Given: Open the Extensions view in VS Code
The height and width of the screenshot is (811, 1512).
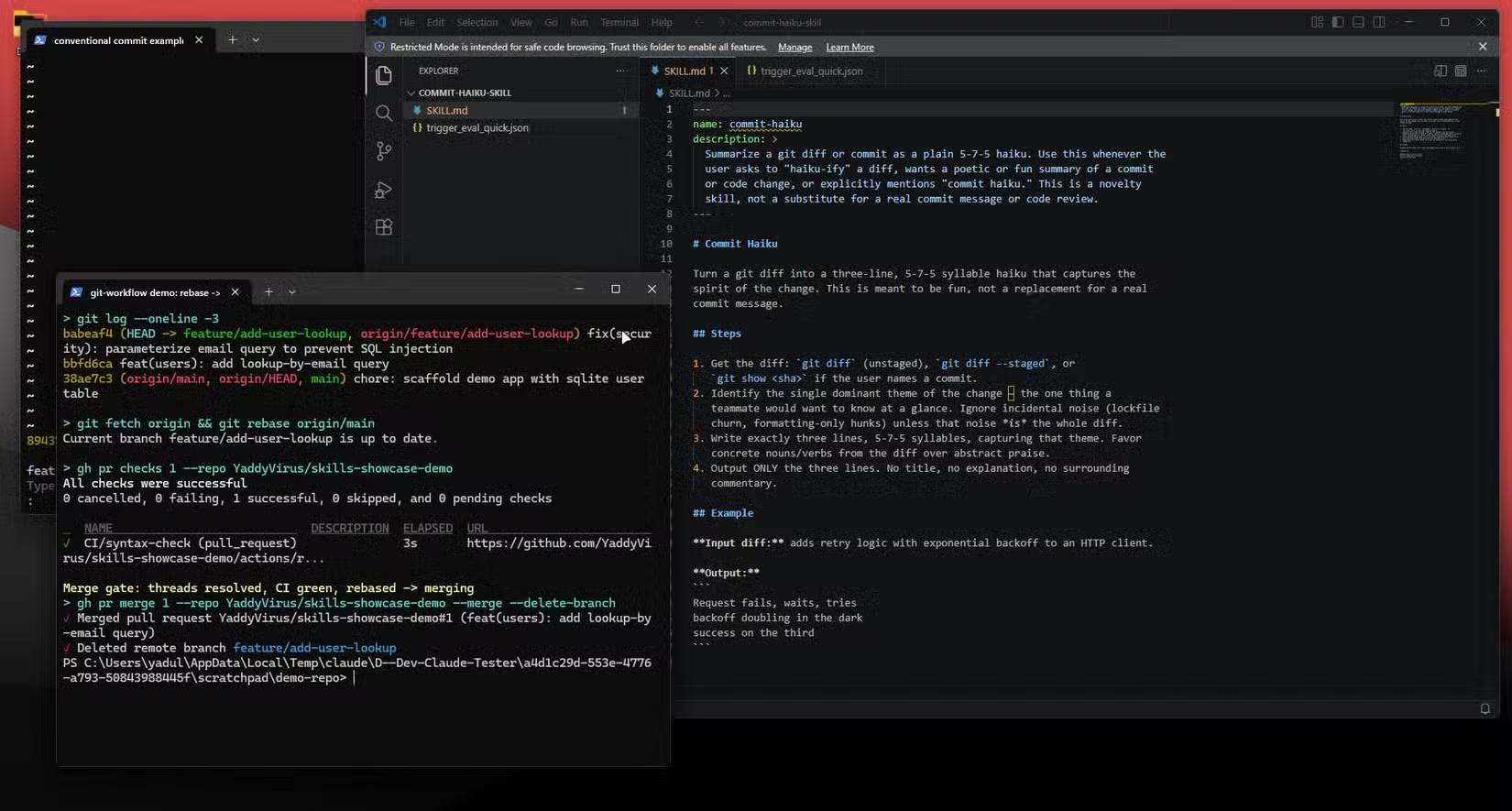Looking at the screenshot, I should (384, 227).
